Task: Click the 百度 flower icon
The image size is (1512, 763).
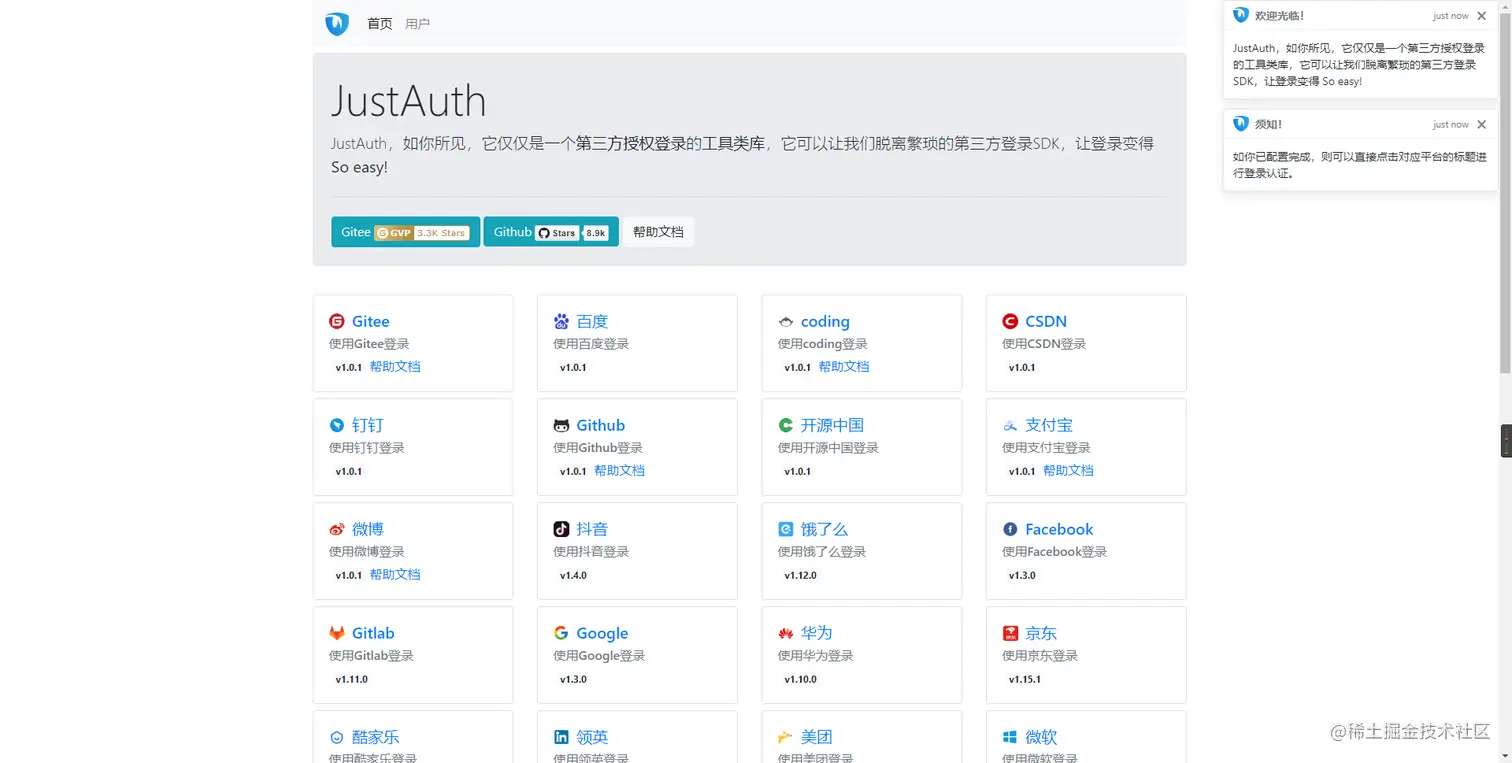Action: (561, 321)
